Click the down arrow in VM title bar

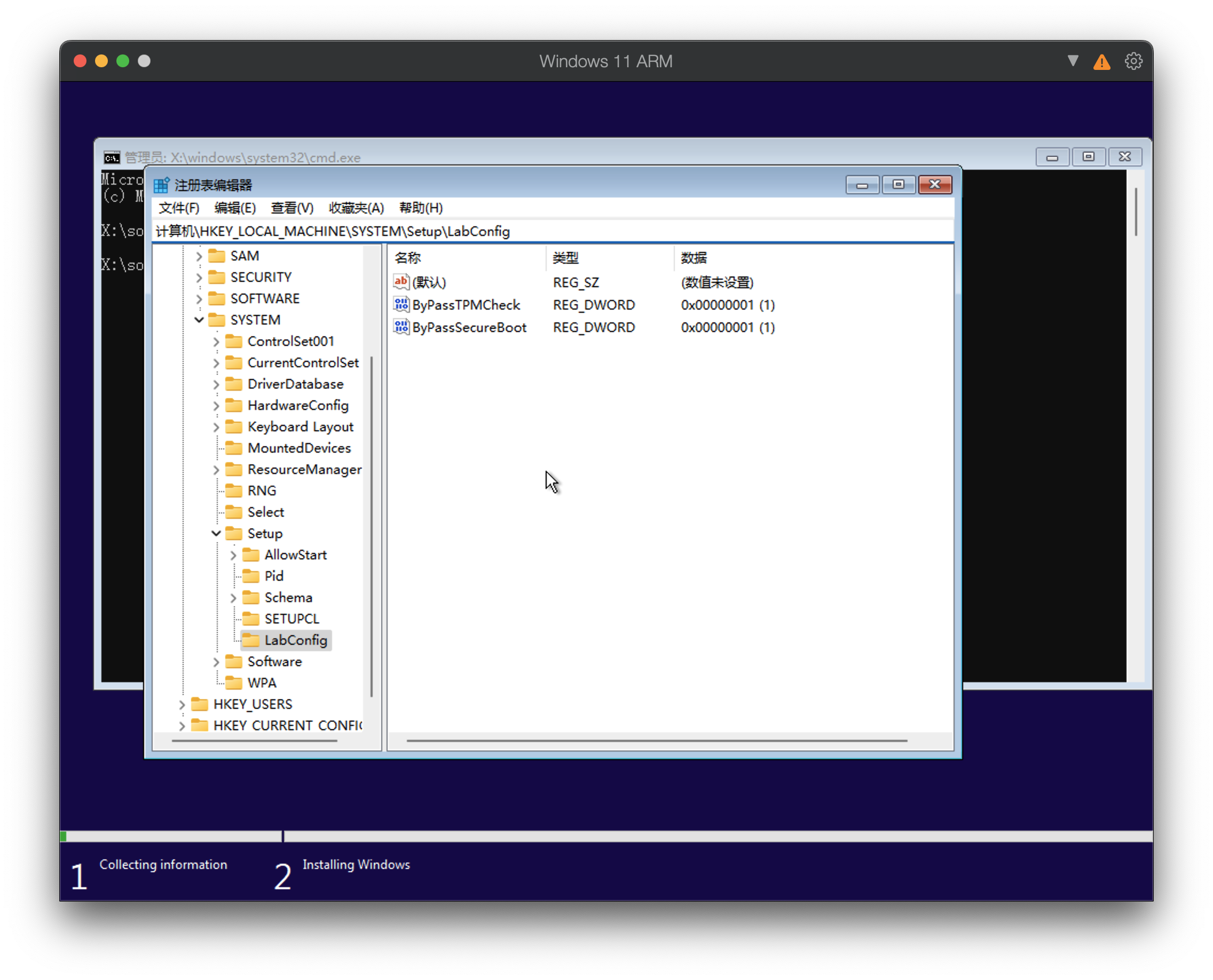click(x=1073, y=60)
